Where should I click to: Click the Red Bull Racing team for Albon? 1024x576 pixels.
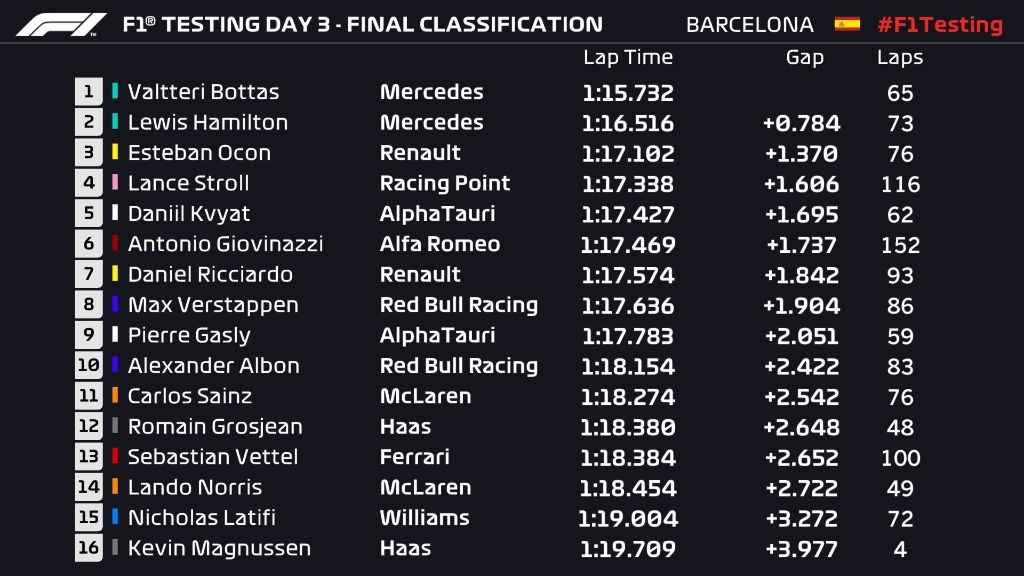[x=458, y=366]
